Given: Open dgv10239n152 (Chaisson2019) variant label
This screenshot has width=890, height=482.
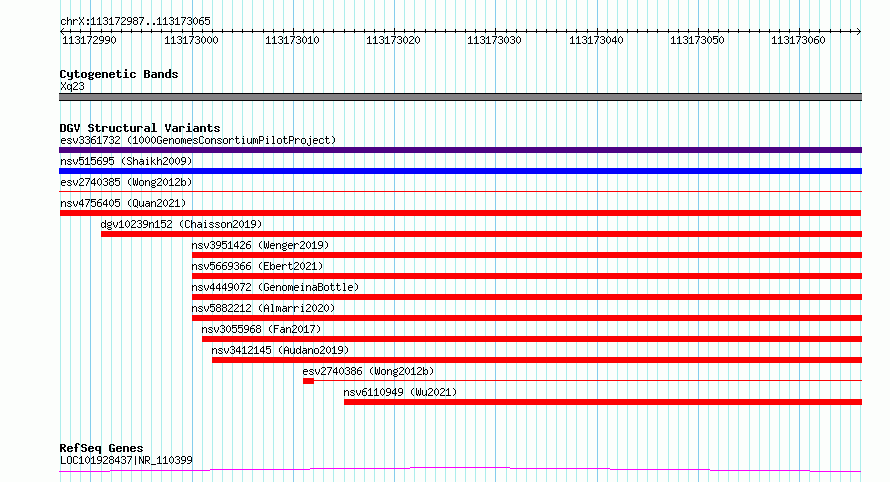Looking at the screenshot, I should 182,224.
